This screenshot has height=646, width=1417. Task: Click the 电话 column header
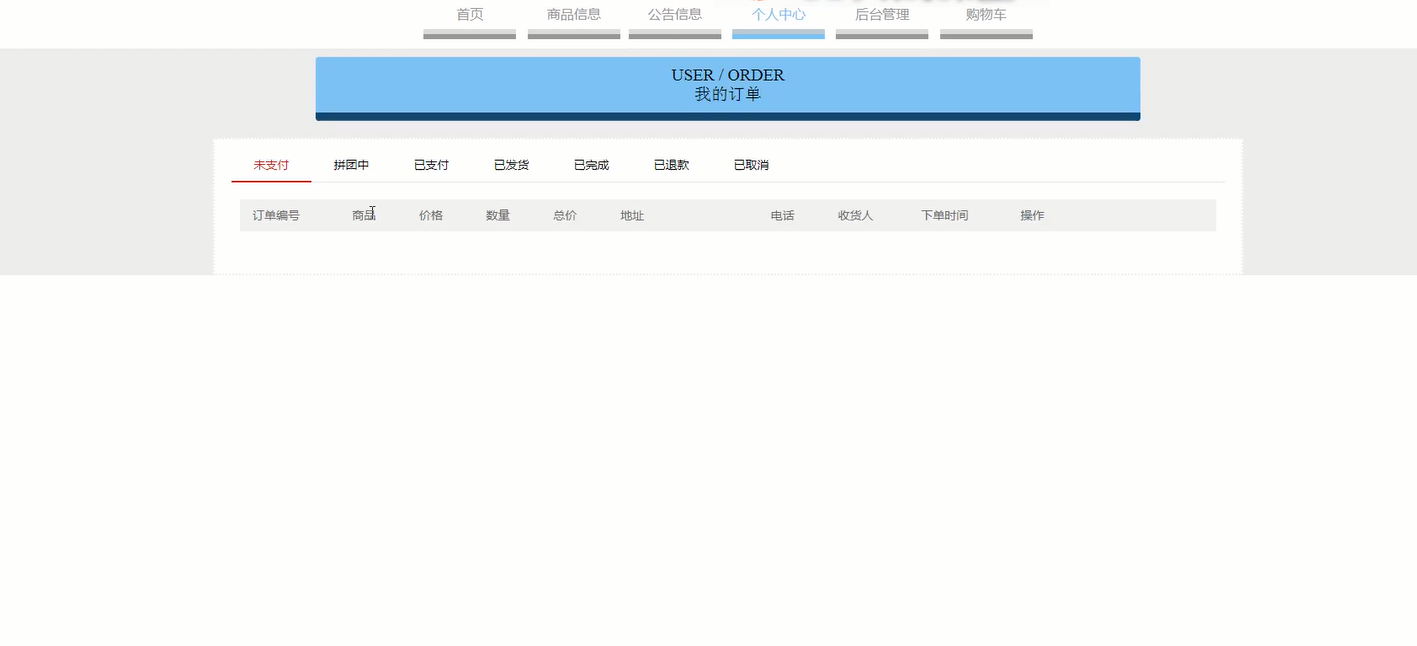coord(783,215)
